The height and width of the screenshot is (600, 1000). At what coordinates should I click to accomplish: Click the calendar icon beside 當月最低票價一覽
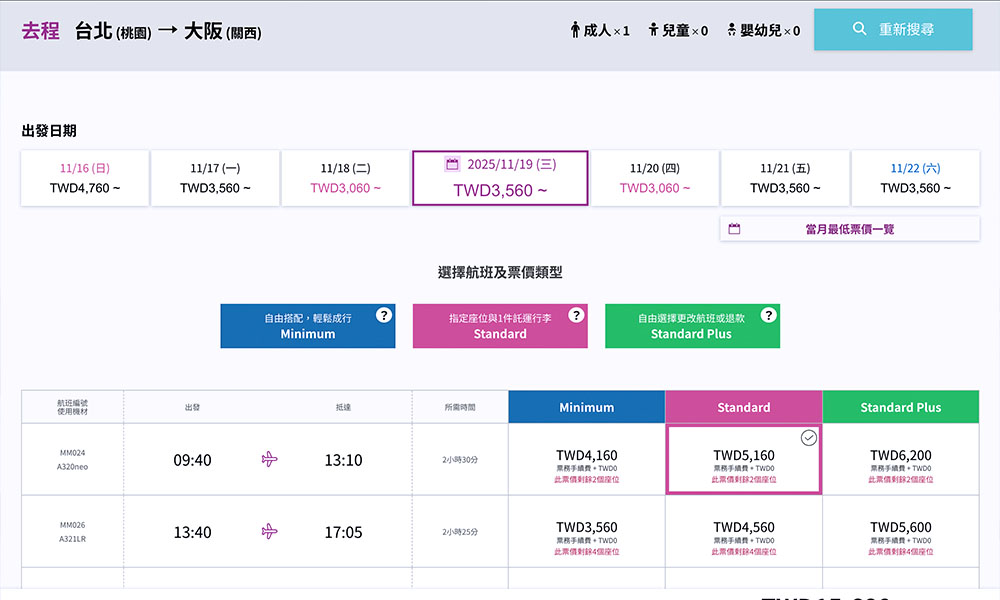pos(734,229)
